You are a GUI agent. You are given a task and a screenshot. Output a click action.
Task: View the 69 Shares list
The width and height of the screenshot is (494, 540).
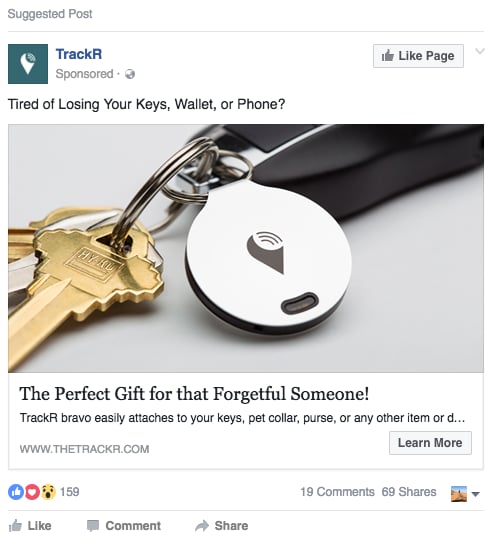(x=409, y=492)
